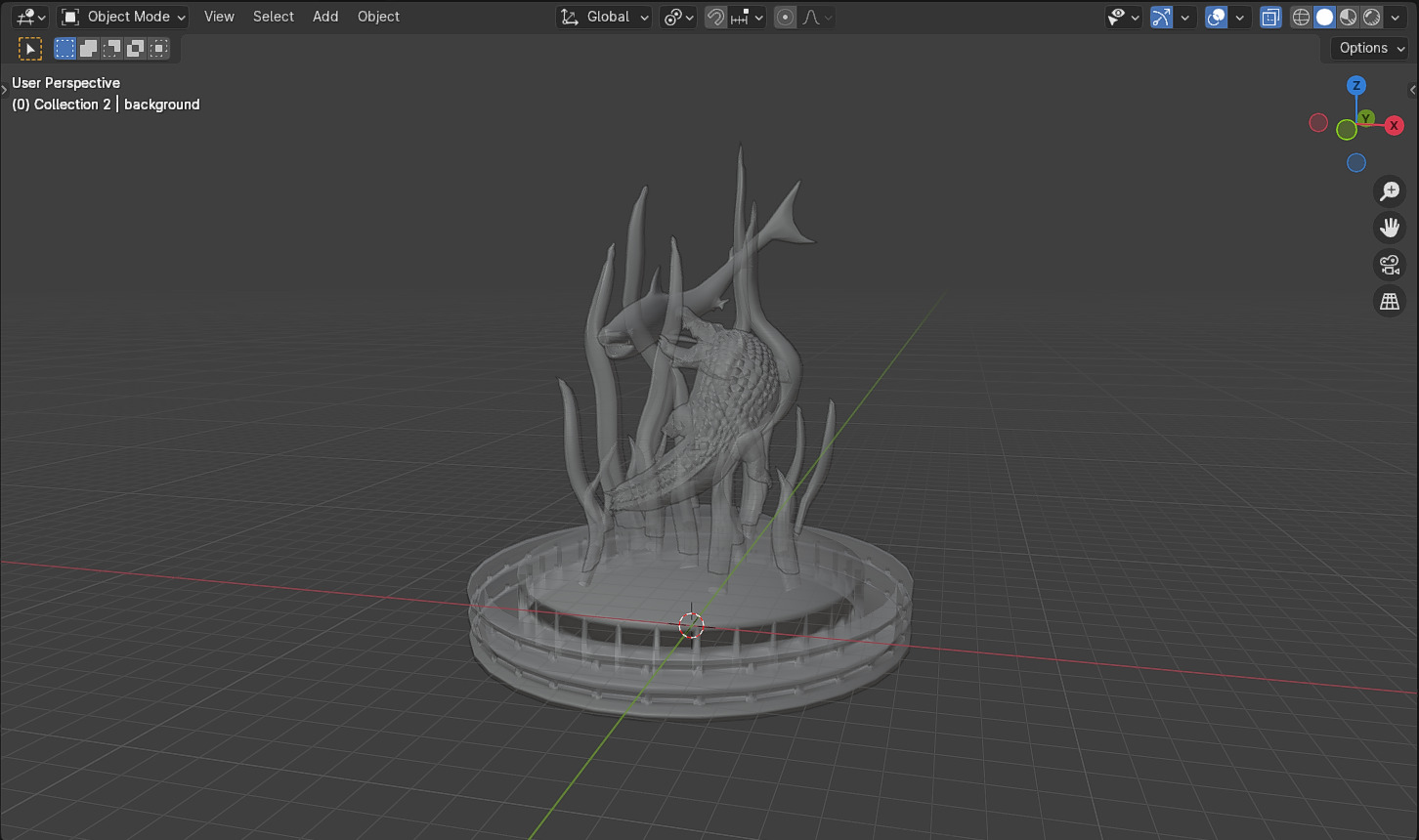The width and height of the screenshot is (1419, 840).
Task: Toggle proportional editing
Action: coord(785,17)
